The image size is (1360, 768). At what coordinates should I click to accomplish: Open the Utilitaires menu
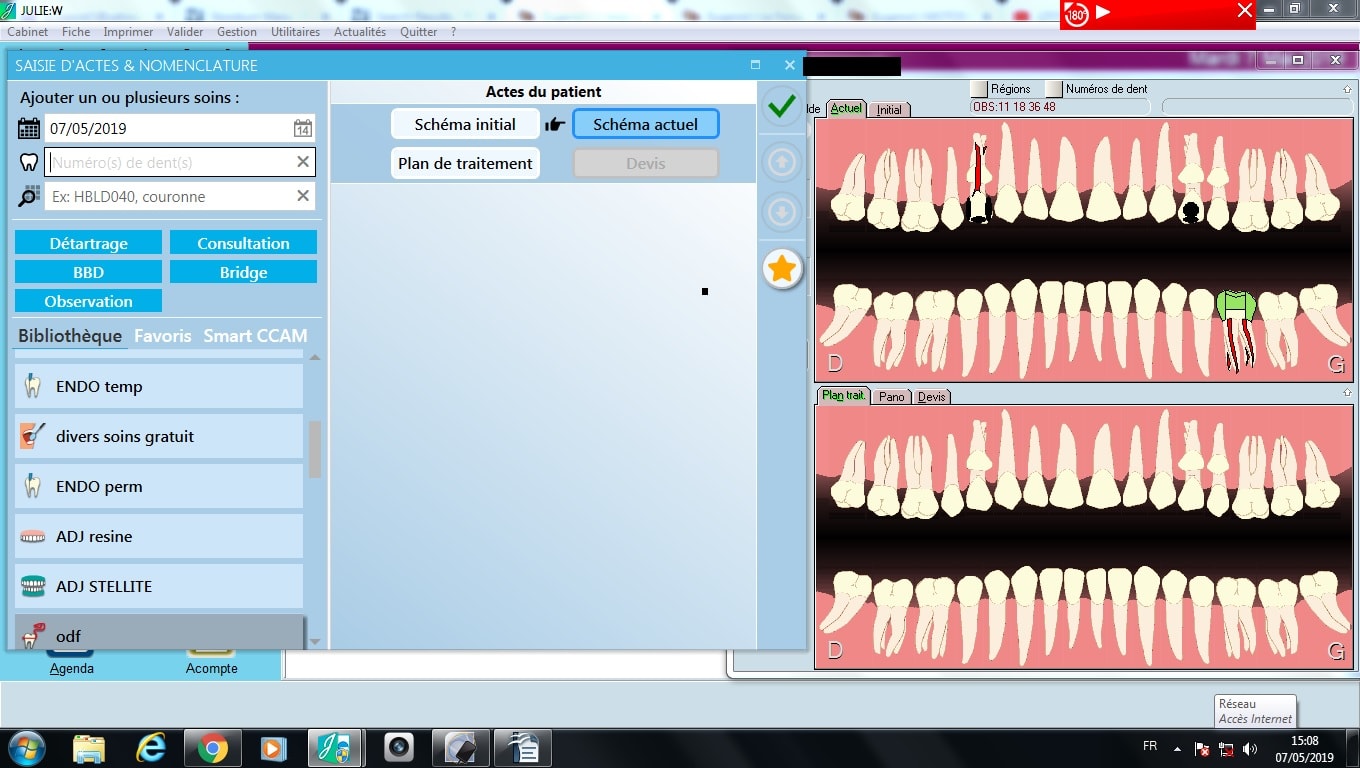[295, 32]
